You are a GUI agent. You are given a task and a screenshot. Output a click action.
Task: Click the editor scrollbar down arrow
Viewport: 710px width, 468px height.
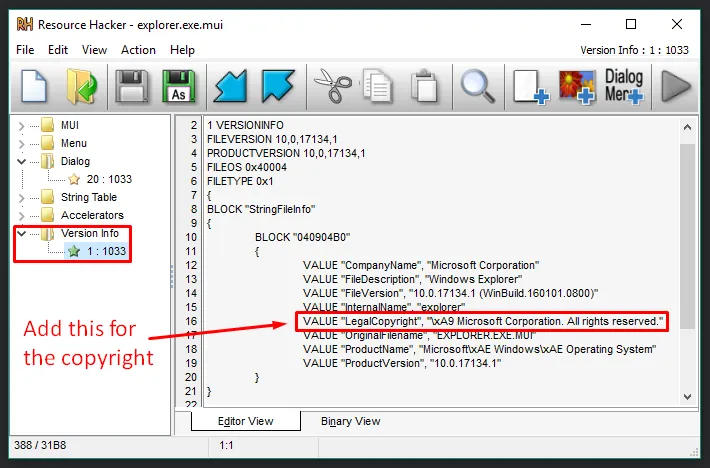687,396
